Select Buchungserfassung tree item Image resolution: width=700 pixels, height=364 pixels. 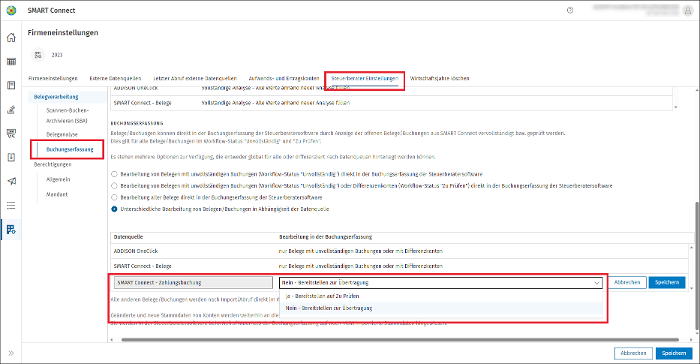tap(70, 150)
